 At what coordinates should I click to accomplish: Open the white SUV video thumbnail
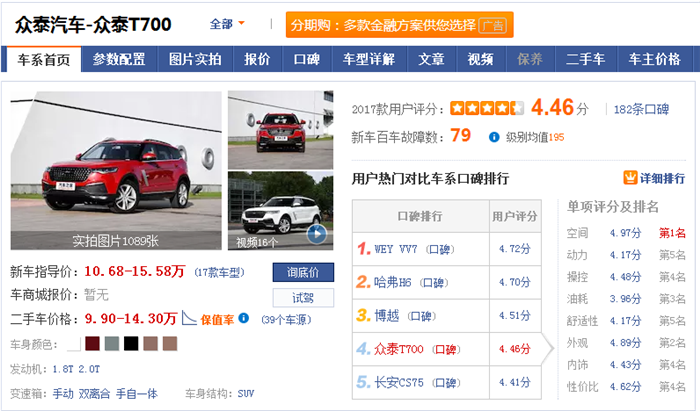point(280,211)
